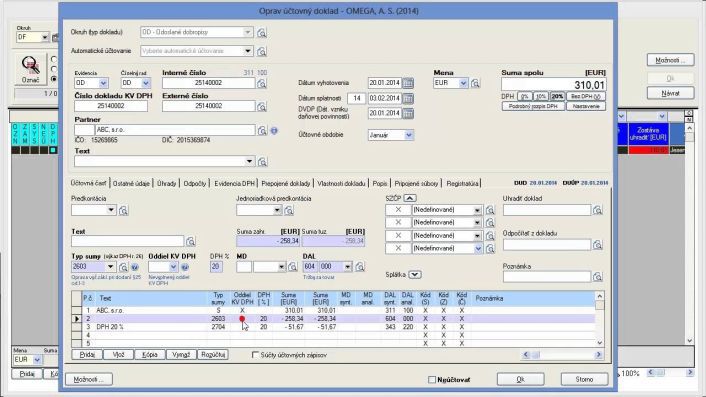Open lookup icon beside Automatické účtovanie

coord(262,51)
